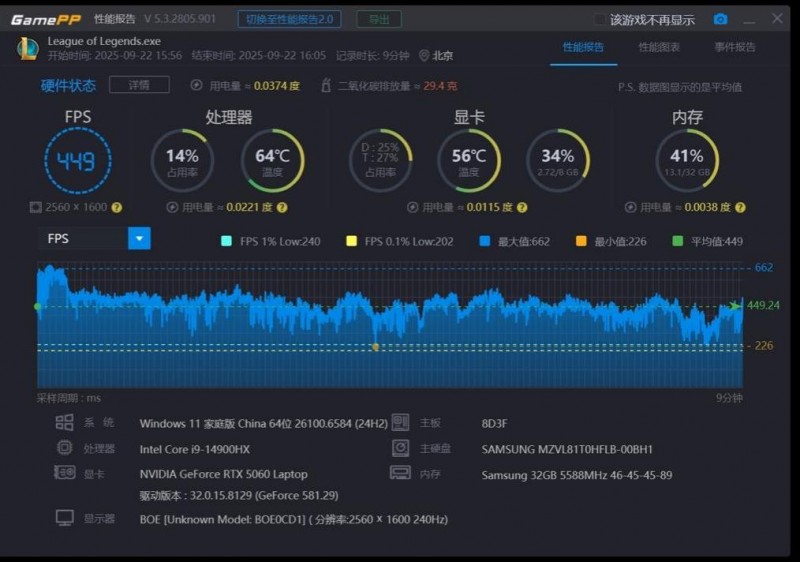Click the Beijing location pin icon
Image resolution: width=800 pixels, height=562 pixels.
click(423, 55)
